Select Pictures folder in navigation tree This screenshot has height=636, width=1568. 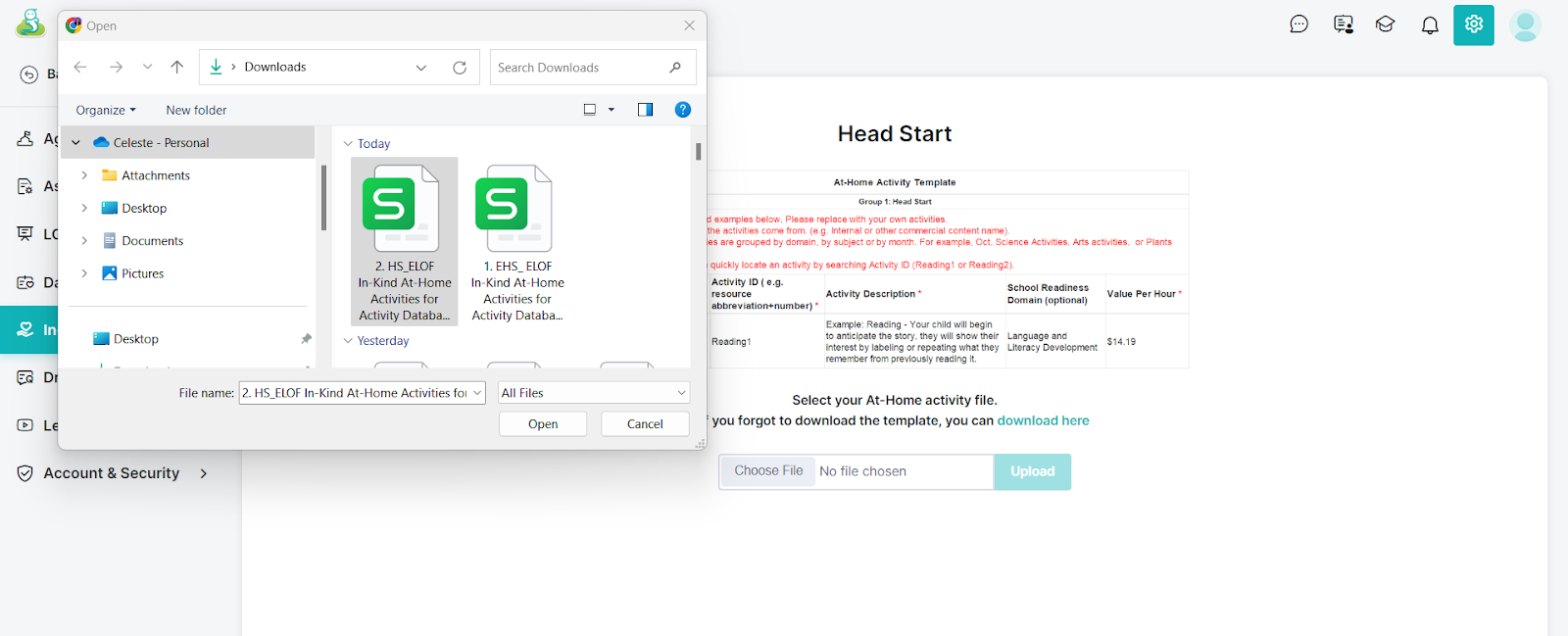tap(142, 273)
